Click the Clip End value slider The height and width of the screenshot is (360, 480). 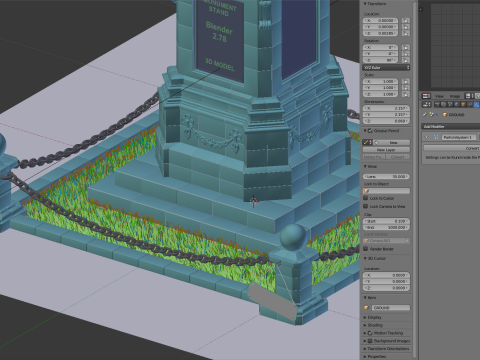click(x=386, y=227)
